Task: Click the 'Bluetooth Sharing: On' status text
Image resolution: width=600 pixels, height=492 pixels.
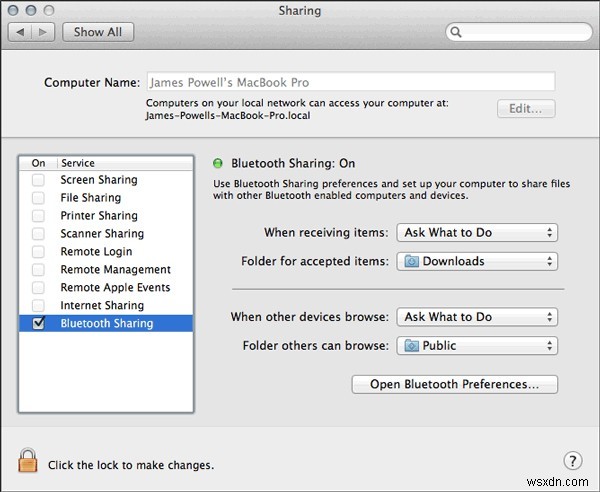Action: (x=293, y=163)
